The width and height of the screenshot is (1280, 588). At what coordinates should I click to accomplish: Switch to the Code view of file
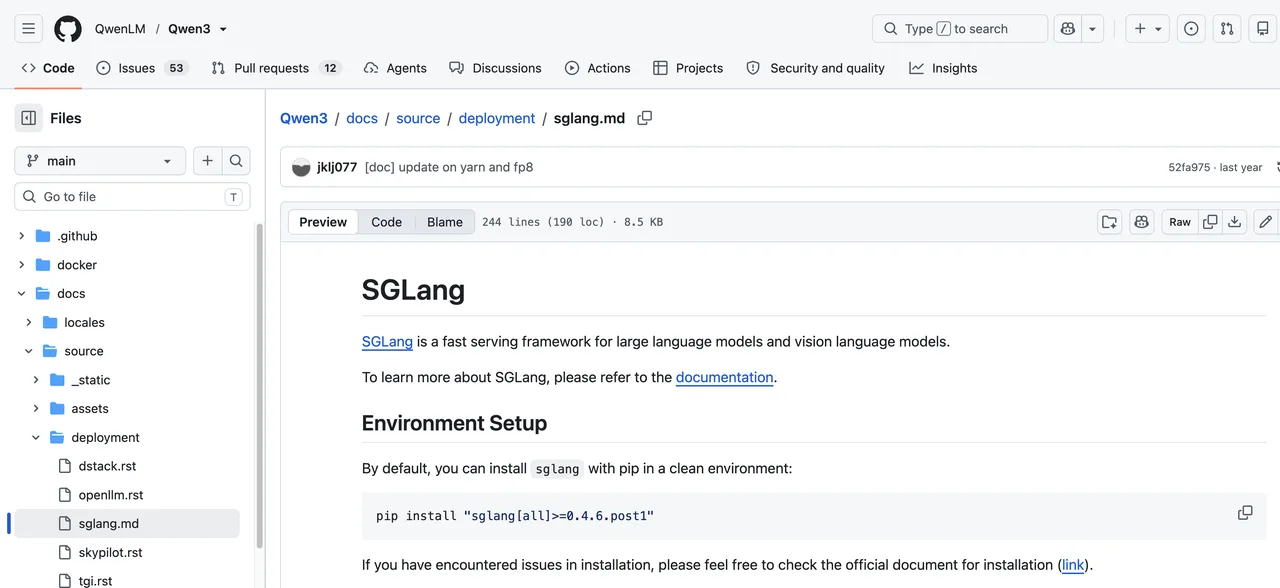point(387,222)
